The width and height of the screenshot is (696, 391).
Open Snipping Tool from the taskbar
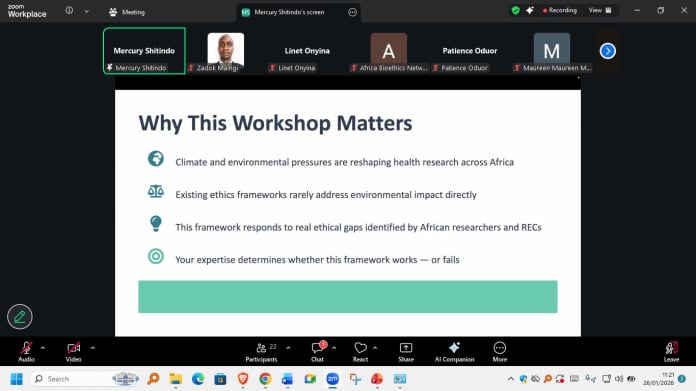click(x=355, y=379)
